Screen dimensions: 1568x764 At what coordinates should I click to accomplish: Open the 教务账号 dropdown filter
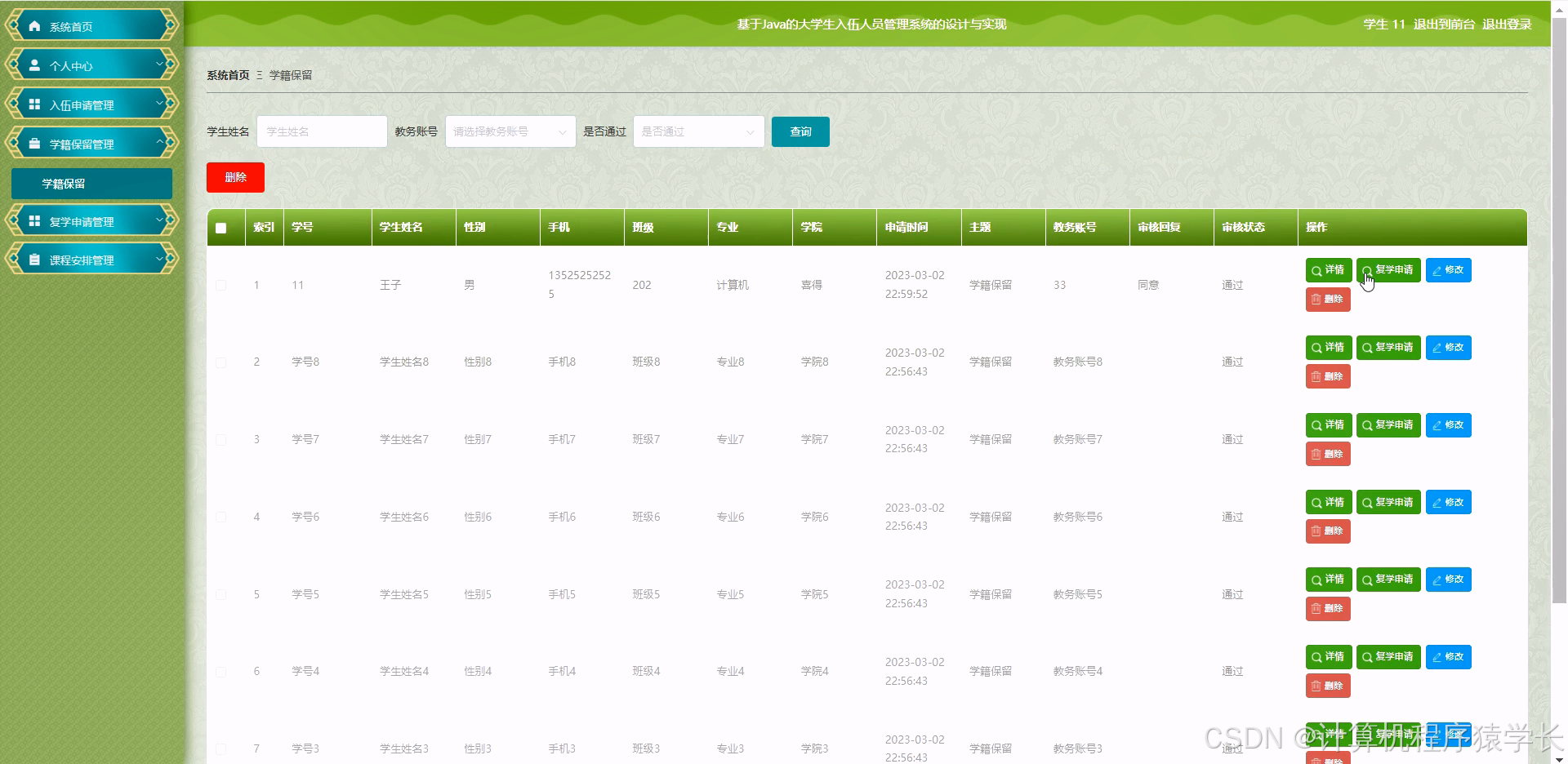(510, 131)
